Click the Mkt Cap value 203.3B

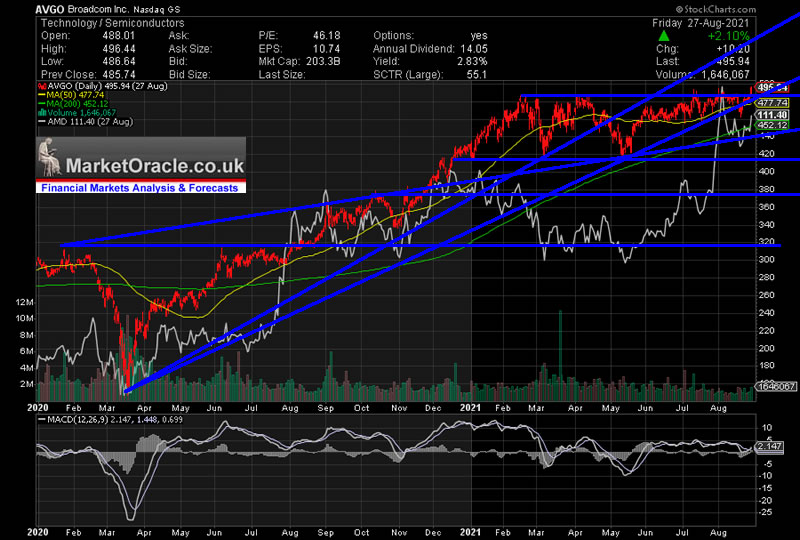pos(323,61)
